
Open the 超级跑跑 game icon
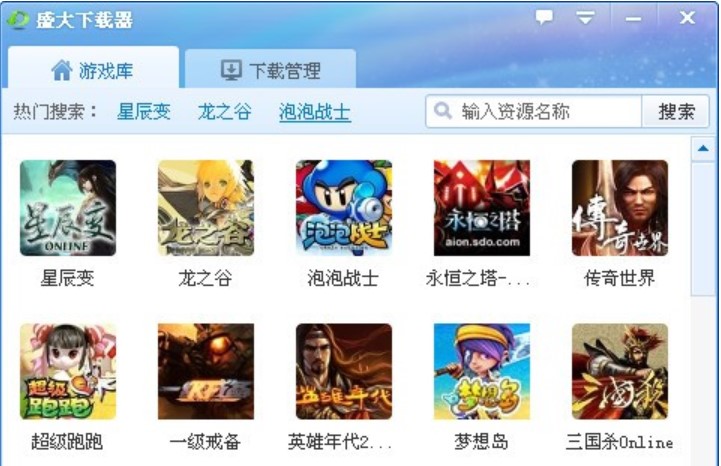pyautogui.click(x=68, y=371)
